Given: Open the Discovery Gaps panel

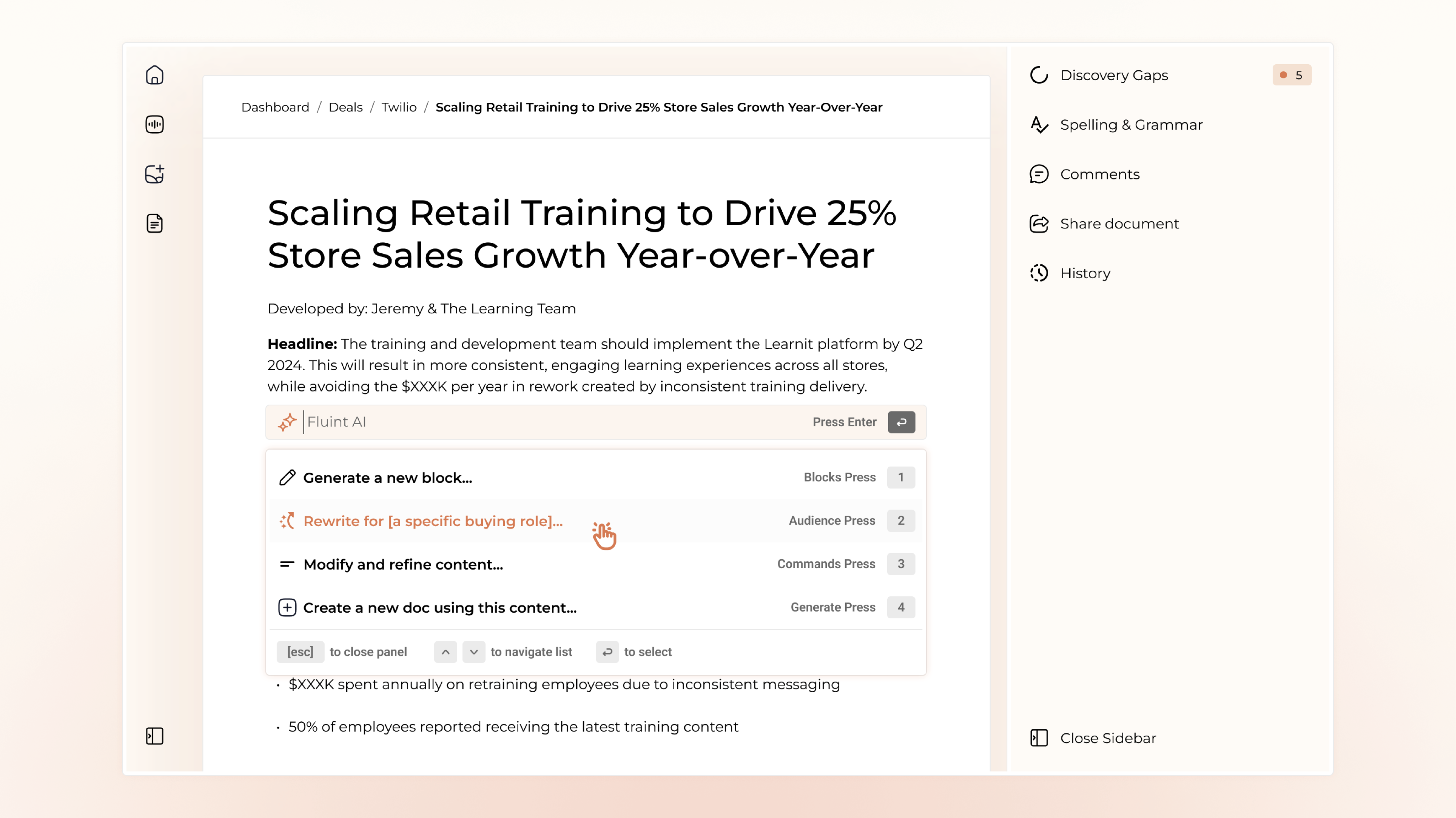Looking at the screenshot, I should [1113, 75].
